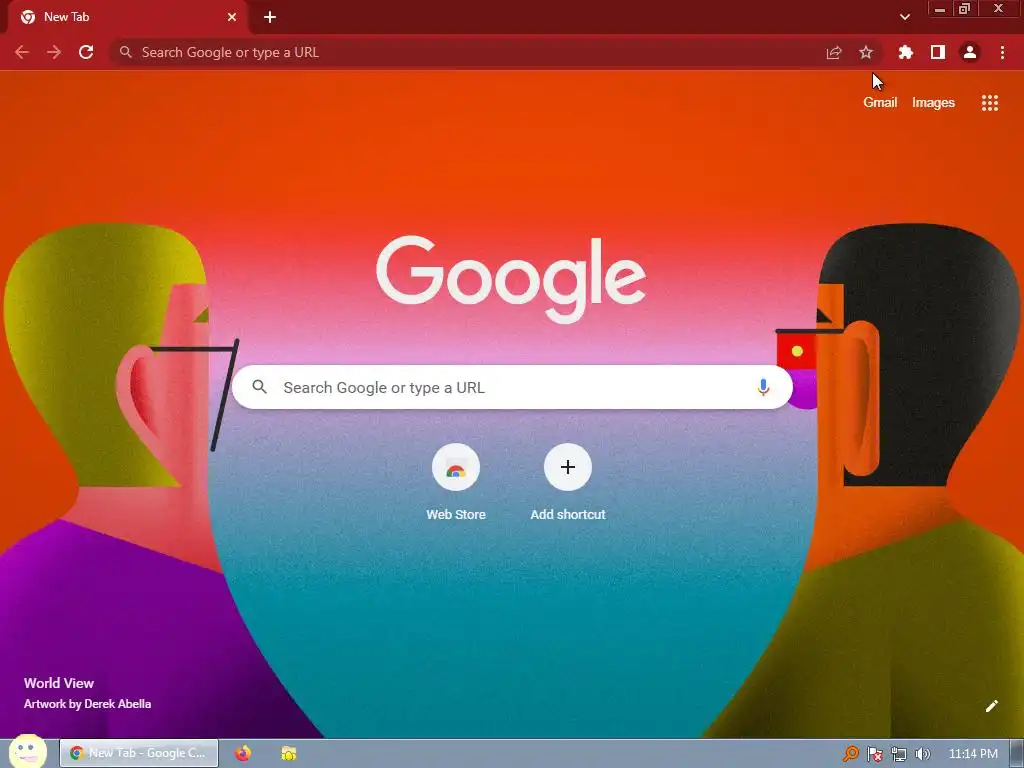
Task: Close the New Tab tab
Action: point(232,17)
